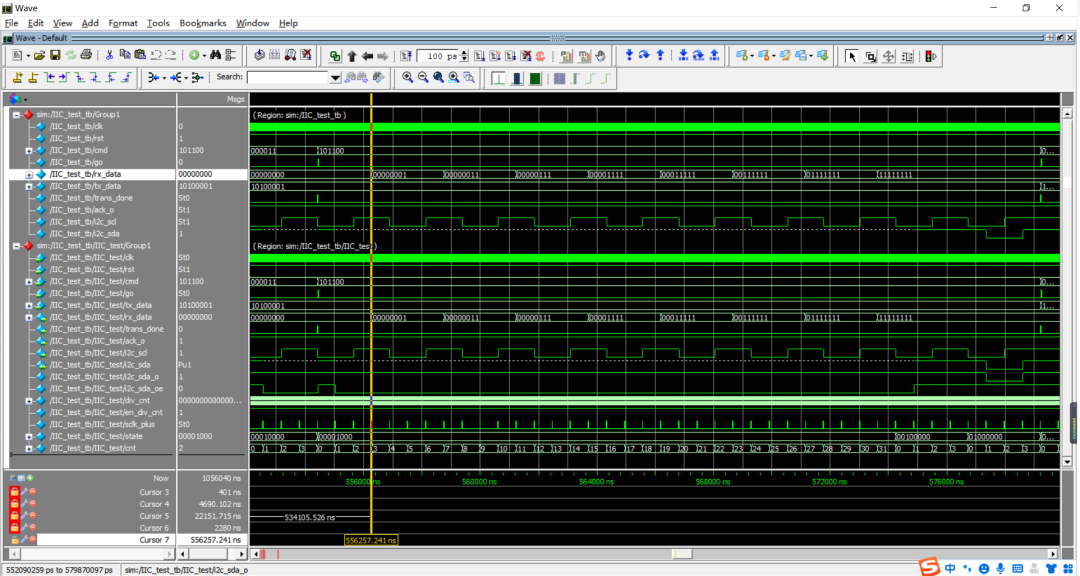The height and width of the screenshot is (576, 1080).
Task: Open the Format menu
Action: (123, 23)
